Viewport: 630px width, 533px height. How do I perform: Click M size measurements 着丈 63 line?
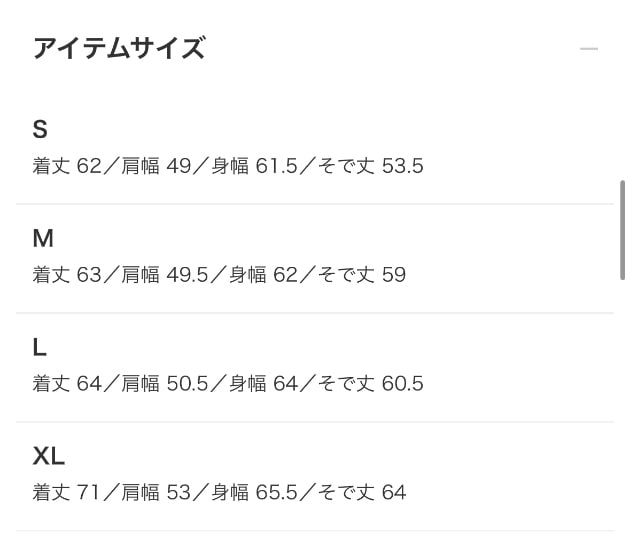219,275
